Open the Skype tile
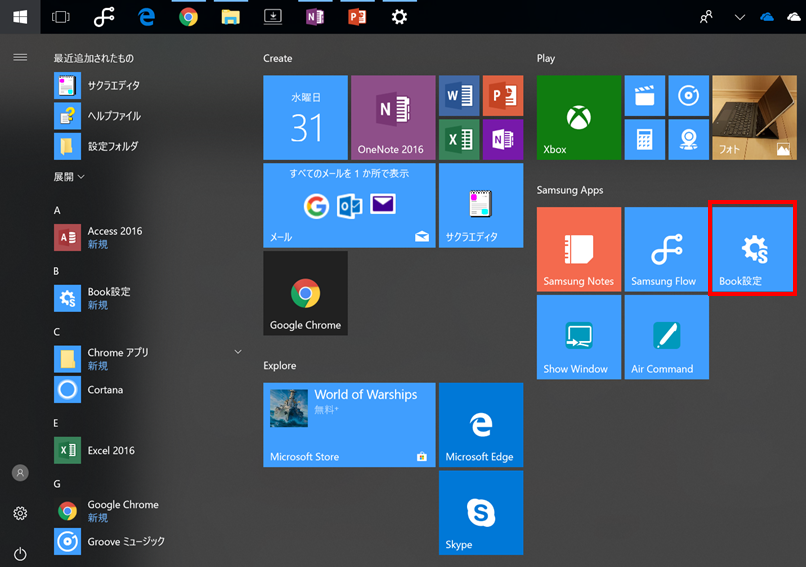The width and height of the screenshot is (806, 567). coord(481,513)
